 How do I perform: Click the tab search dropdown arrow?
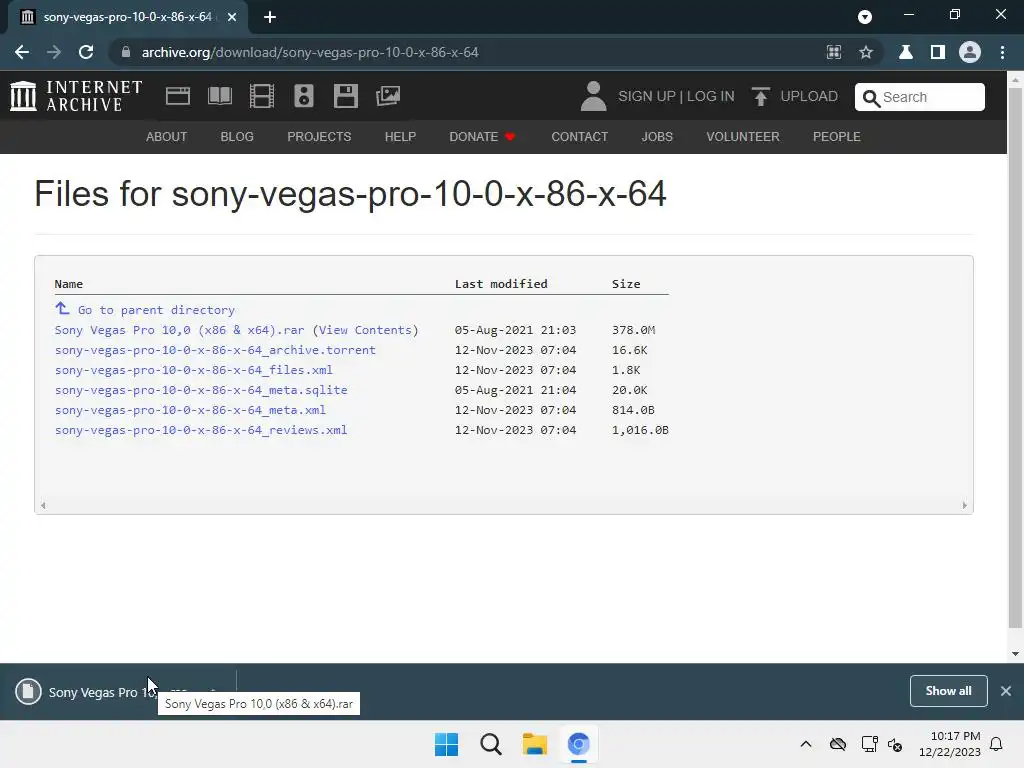click(x=865, y=17)
